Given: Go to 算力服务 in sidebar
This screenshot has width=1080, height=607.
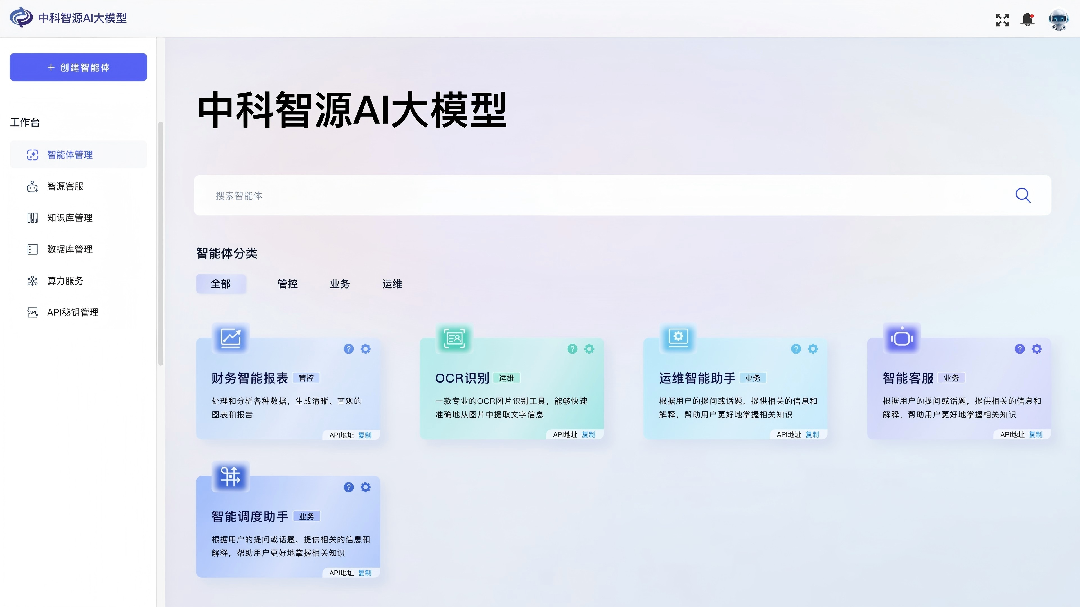Looking at the screenshot, I should point(65,281).
